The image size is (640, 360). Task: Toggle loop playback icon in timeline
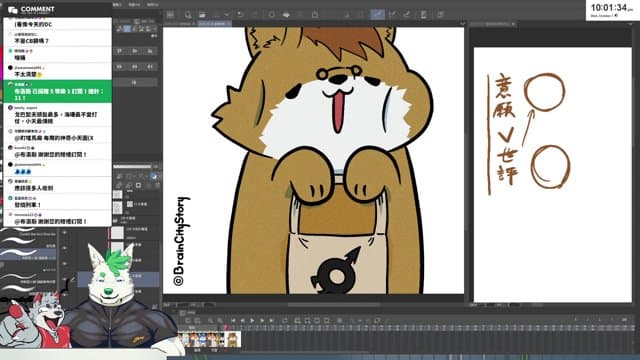(285, 321)
